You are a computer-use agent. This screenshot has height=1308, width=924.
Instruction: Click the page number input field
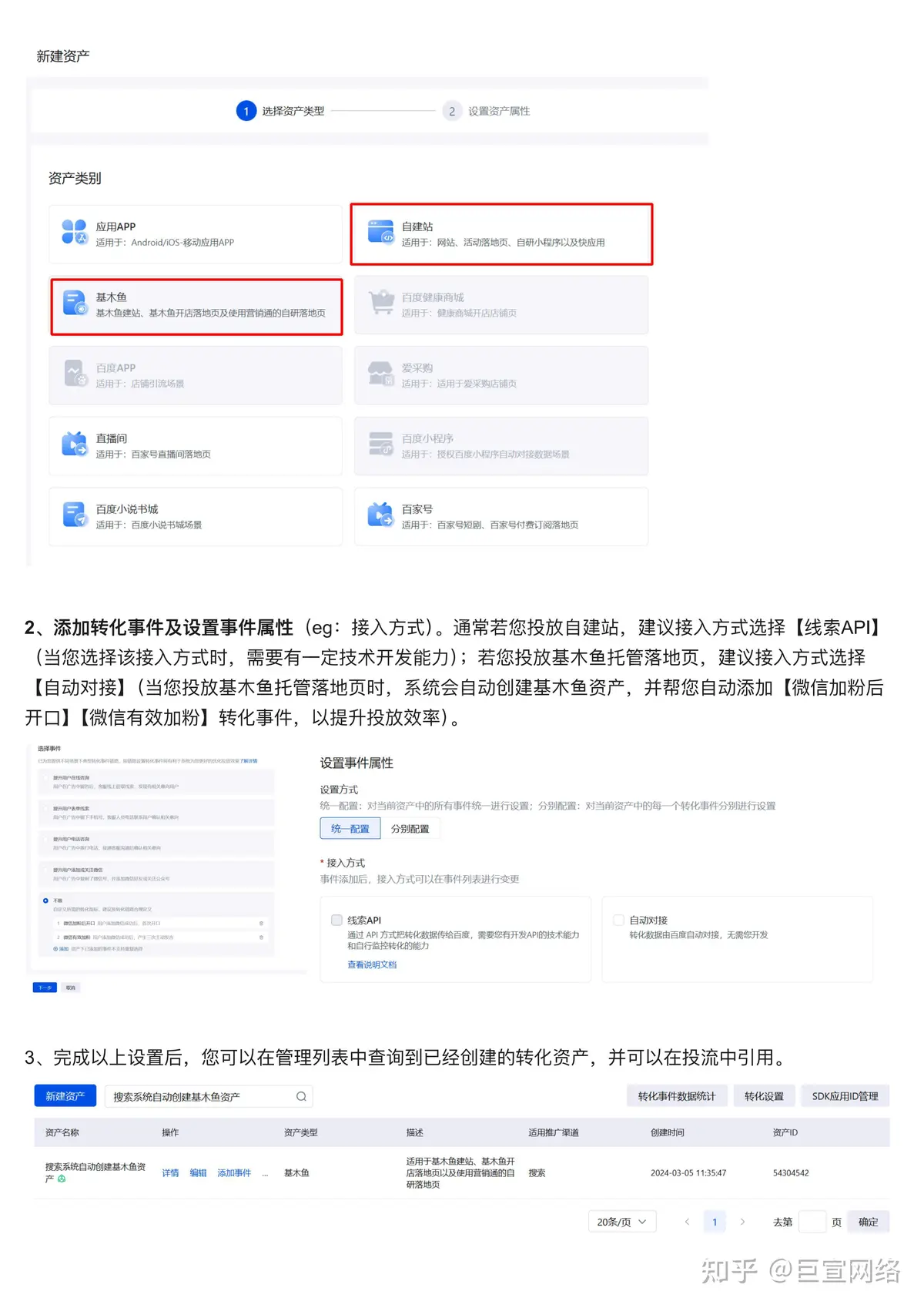812,1222
